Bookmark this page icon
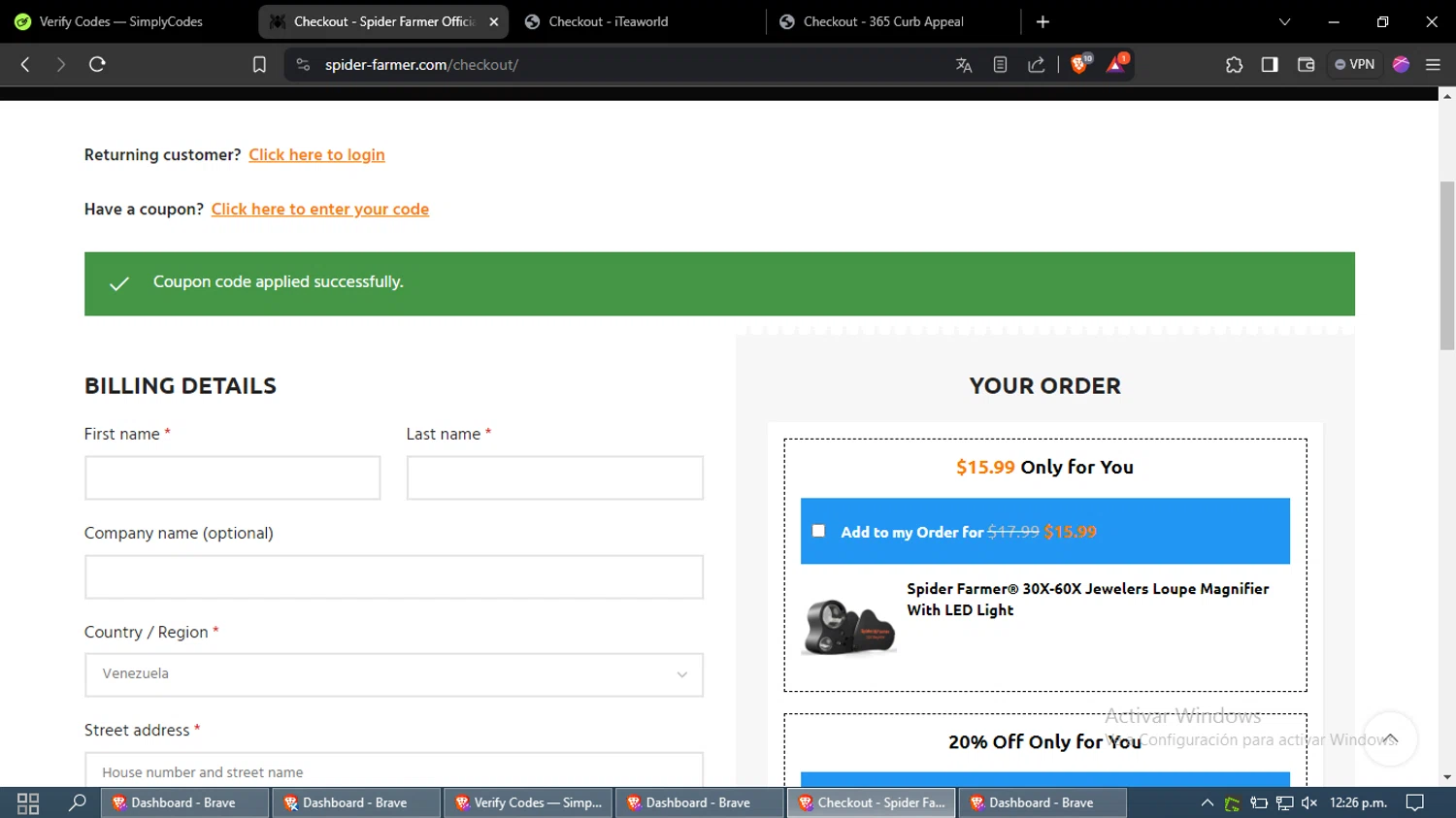This screenshot has height=818, width=1456. click(x=259, y=65)
